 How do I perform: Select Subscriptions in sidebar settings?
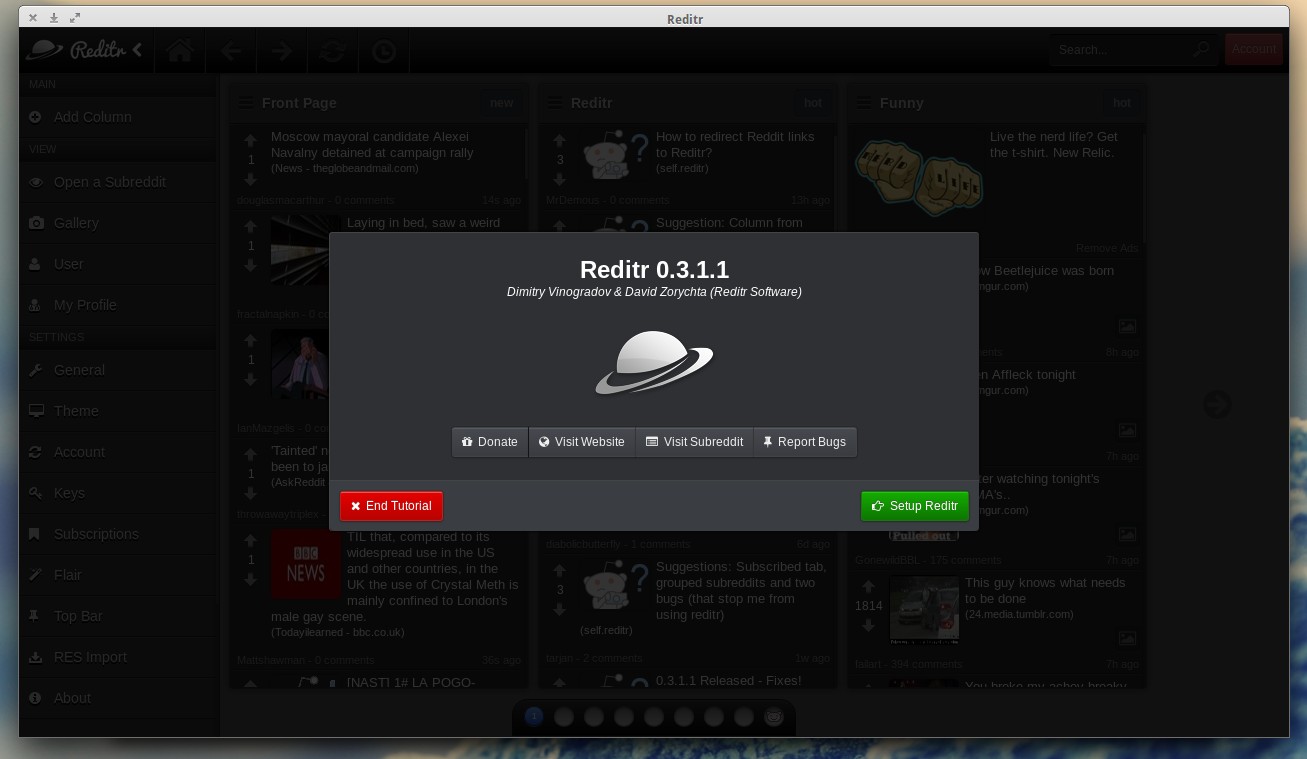tap(96, 534)
